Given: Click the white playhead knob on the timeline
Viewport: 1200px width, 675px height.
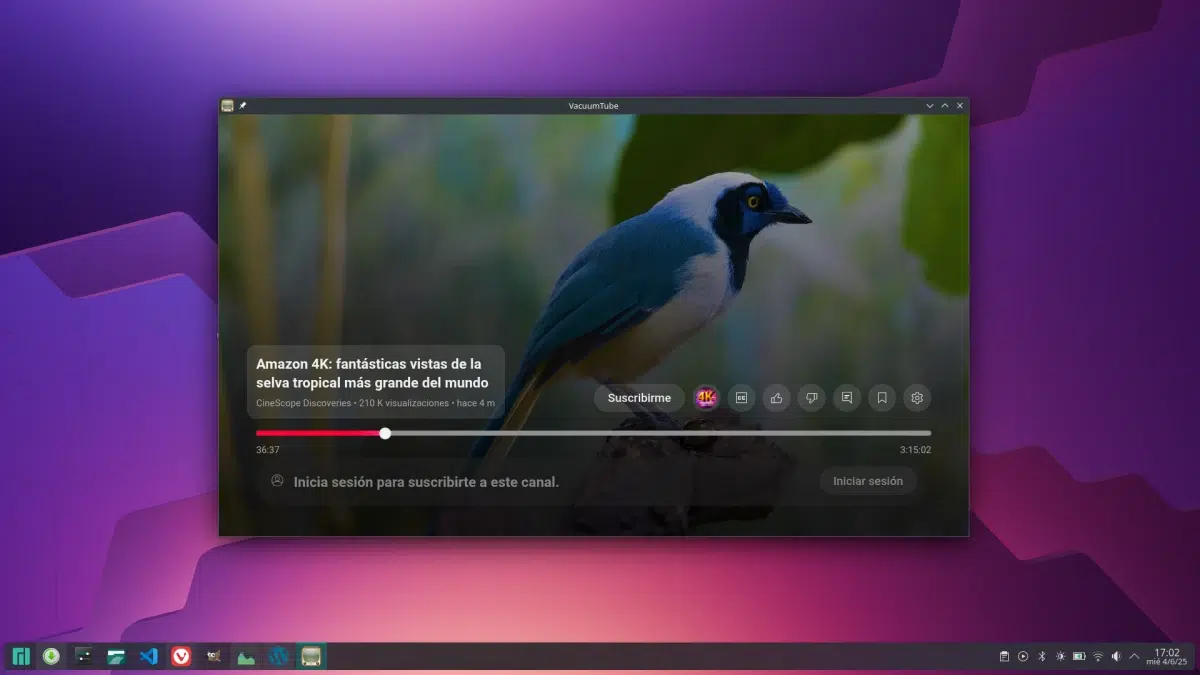Looking at the screenshot, I should click(x=385, y=433).
